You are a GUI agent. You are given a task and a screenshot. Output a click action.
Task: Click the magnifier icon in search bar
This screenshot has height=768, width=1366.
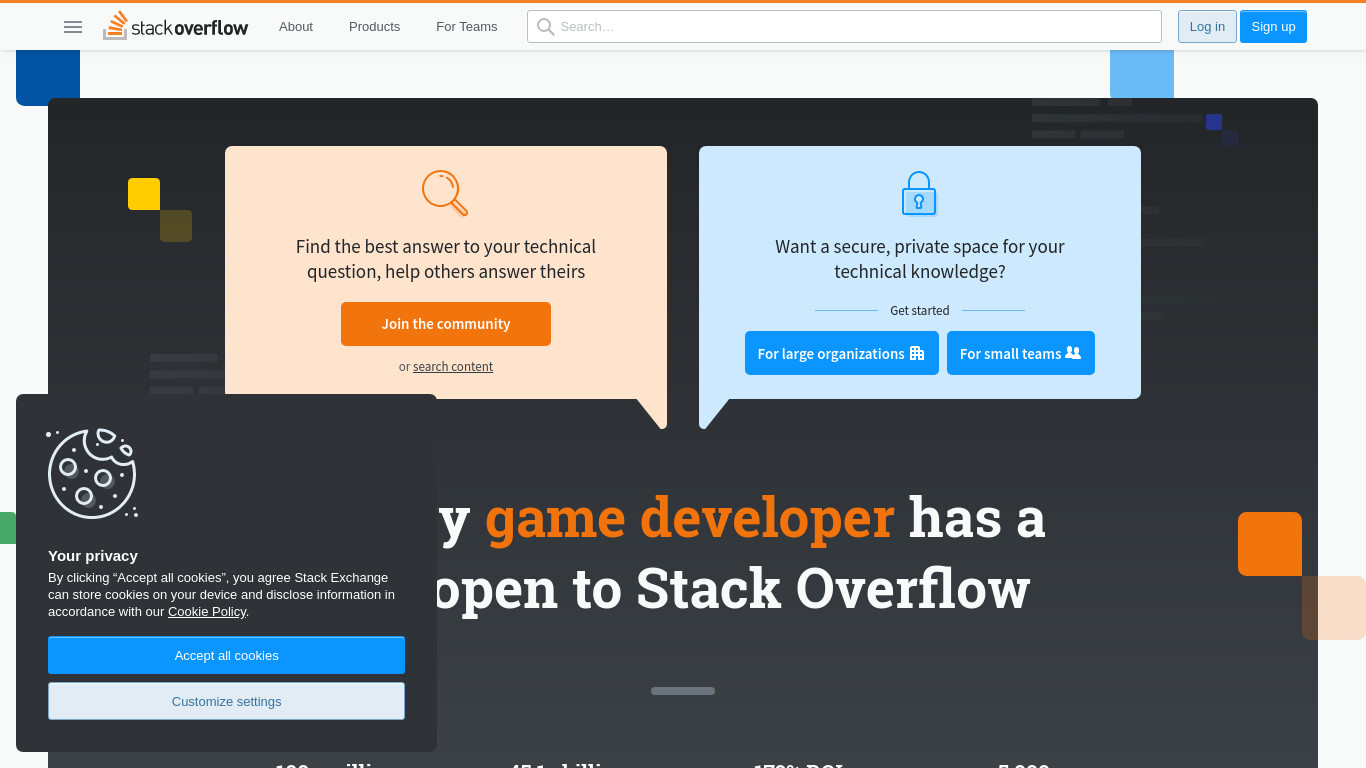point(545,27)
